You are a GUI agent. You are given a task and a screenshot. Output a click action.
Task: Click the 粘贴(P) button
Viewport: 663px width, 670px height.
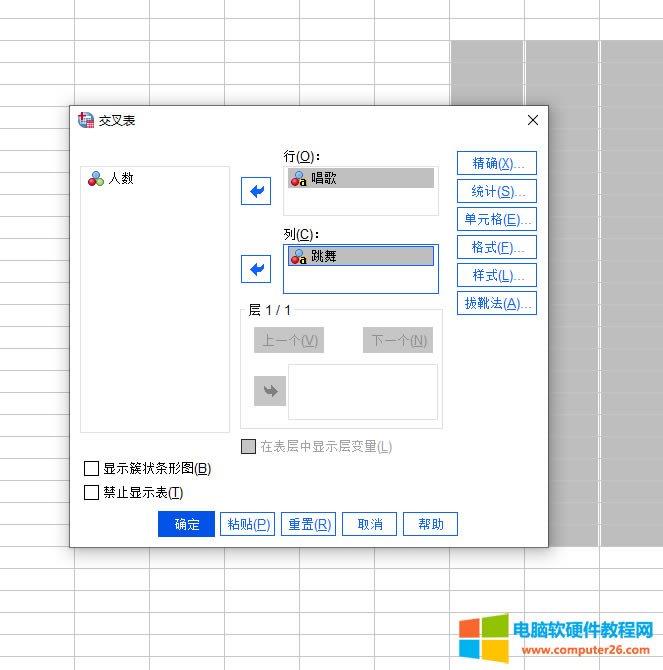pyautogui.click(x=247, y=524)
